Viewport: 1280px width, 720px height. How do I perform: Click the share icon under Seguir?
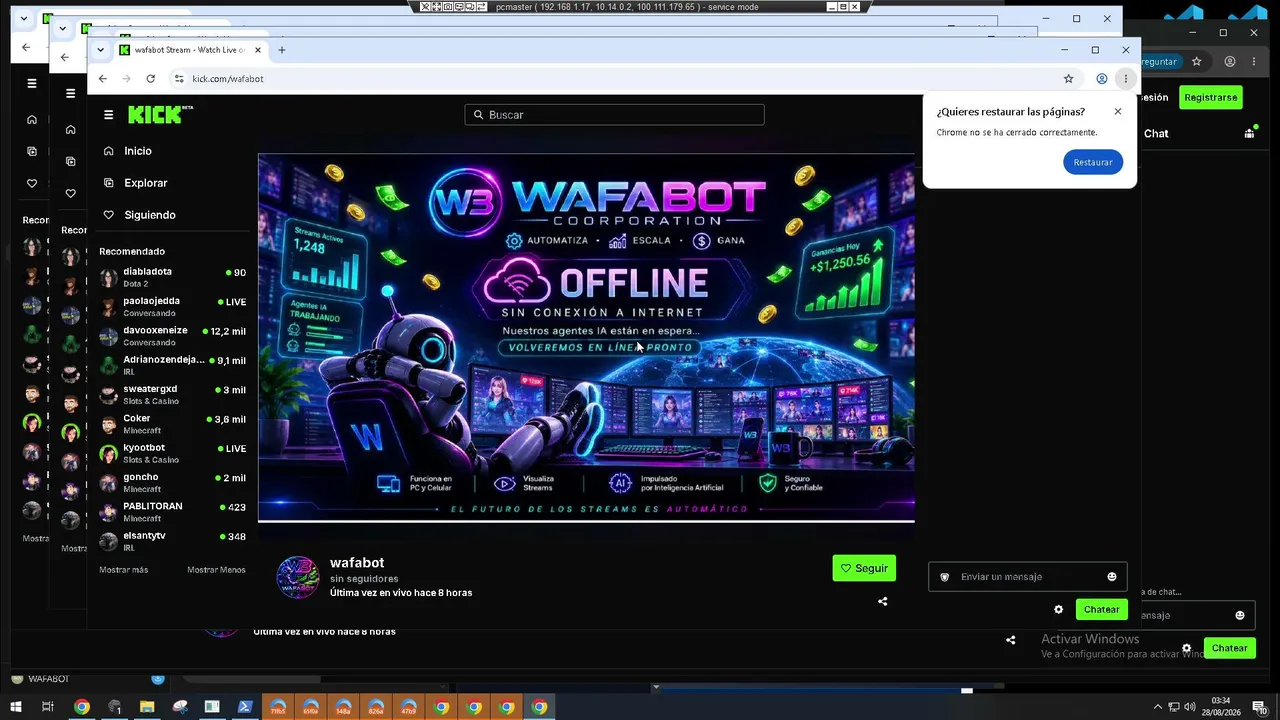click(883, 601)
